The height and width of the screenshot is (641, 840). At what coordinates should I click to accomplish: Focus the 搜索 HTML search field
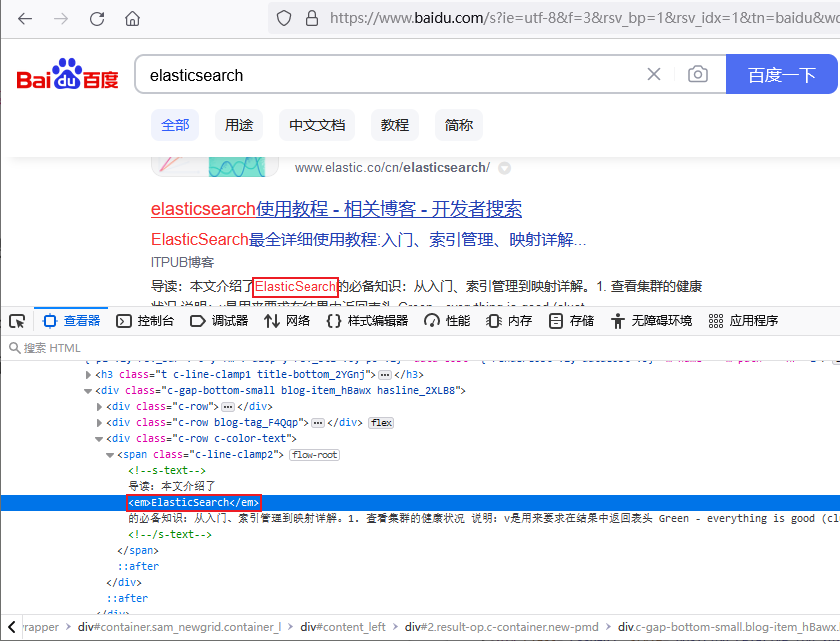[418, 348]
